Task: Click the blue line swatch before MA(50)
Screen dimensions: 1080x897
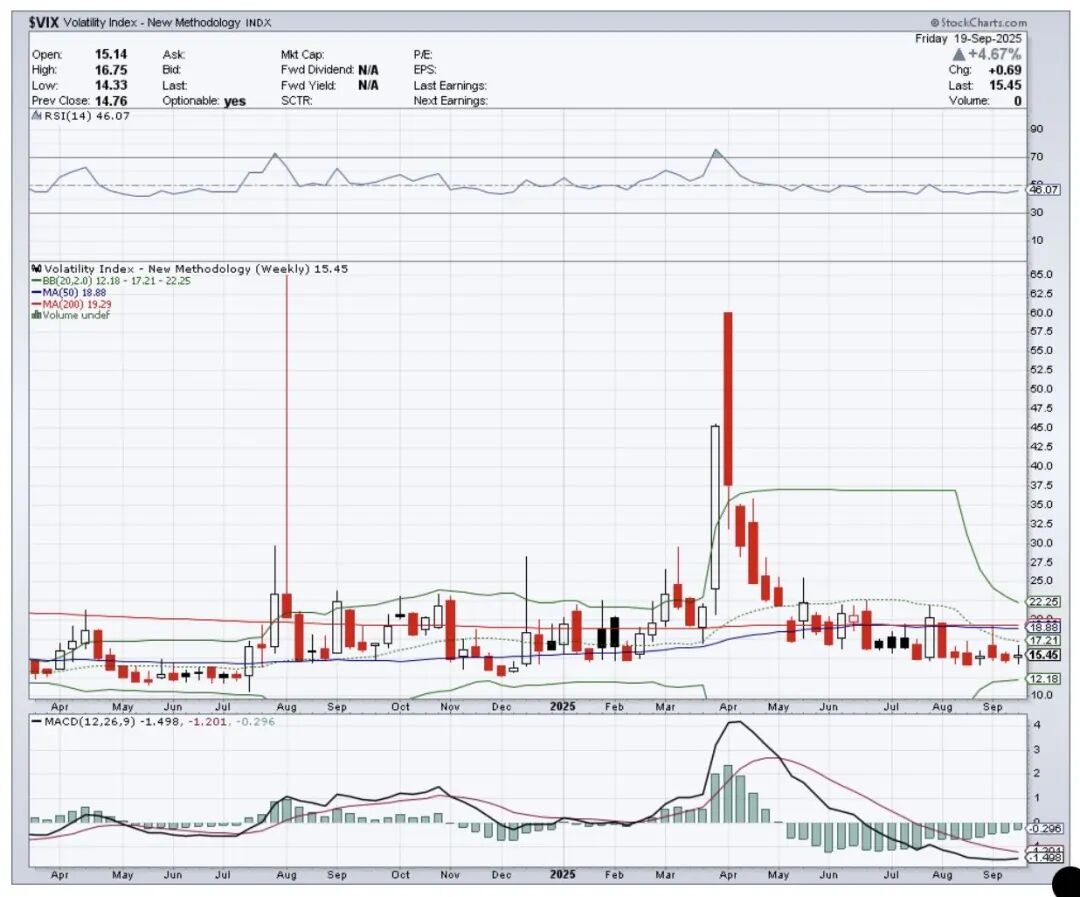Action: (37, 293)
